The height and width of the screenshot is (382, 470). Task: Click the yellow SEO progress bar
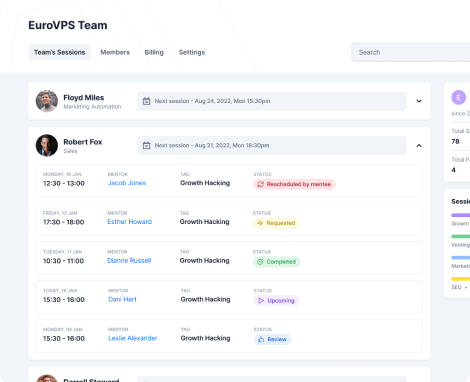(461, 279)
